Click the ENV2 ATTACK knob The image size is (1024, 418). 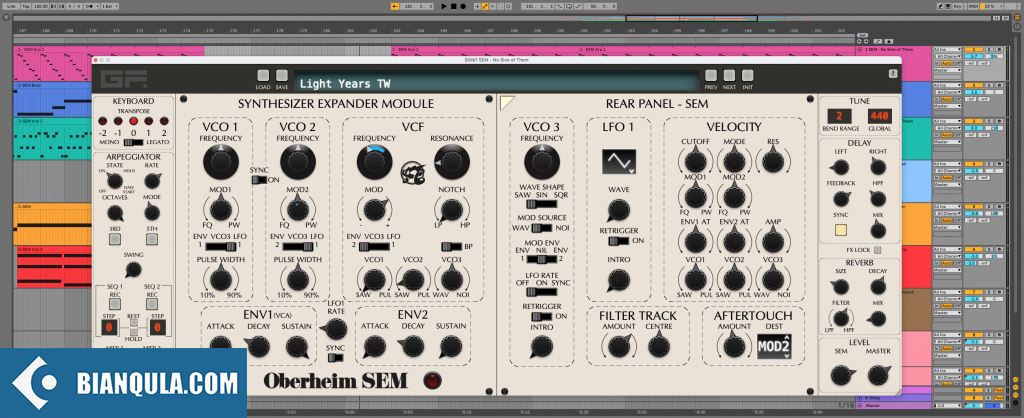(374, 347)
